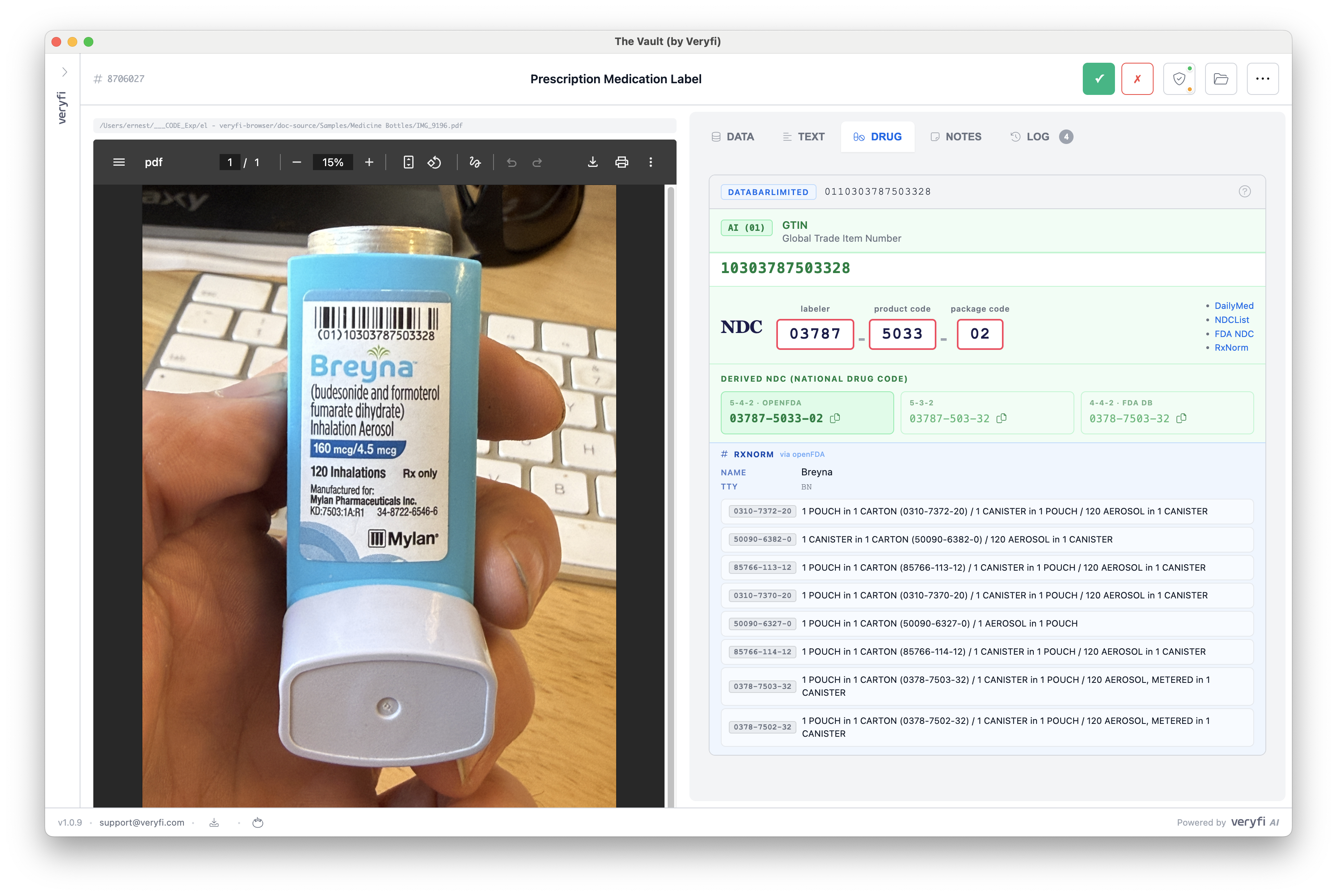Print the medication label PDF
1337x896 pixels.
622,162
